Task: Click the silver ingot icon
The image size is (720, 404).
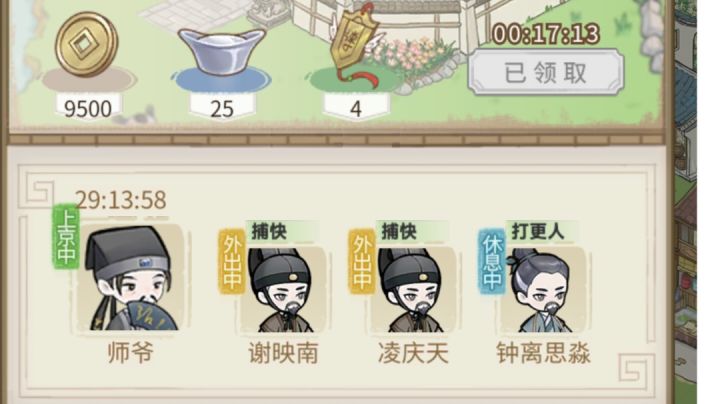Action: 221,51
